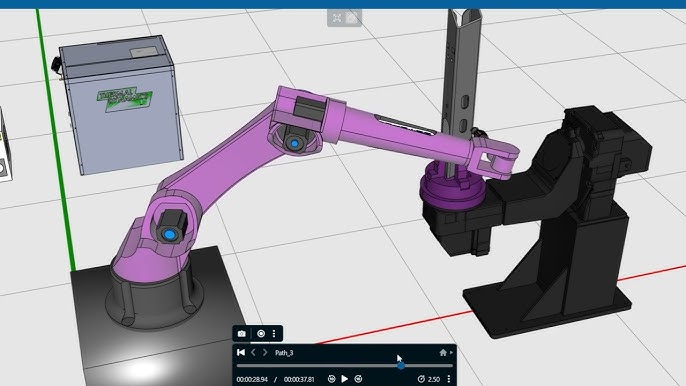
Task: Send the robot to home position
Action: 443,352
